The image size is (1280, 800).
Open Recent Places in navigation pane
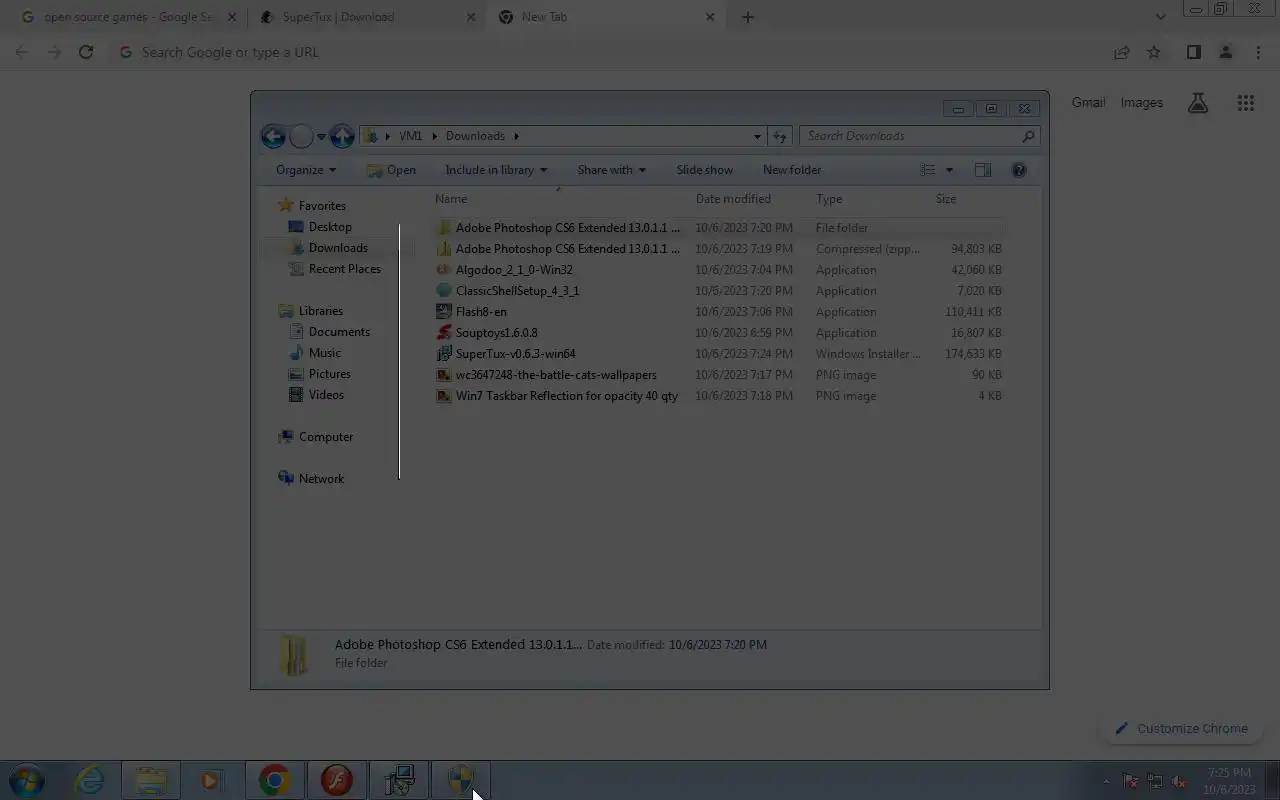345,269
